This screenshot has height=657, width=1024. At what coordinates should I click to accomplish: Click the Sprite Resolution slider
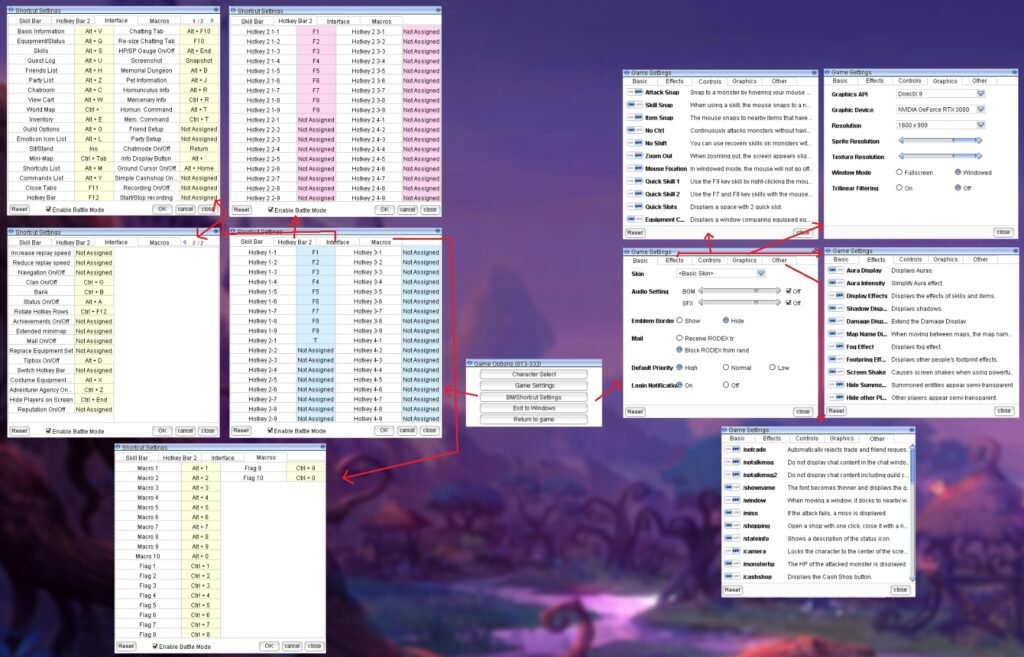coord(939,141)
